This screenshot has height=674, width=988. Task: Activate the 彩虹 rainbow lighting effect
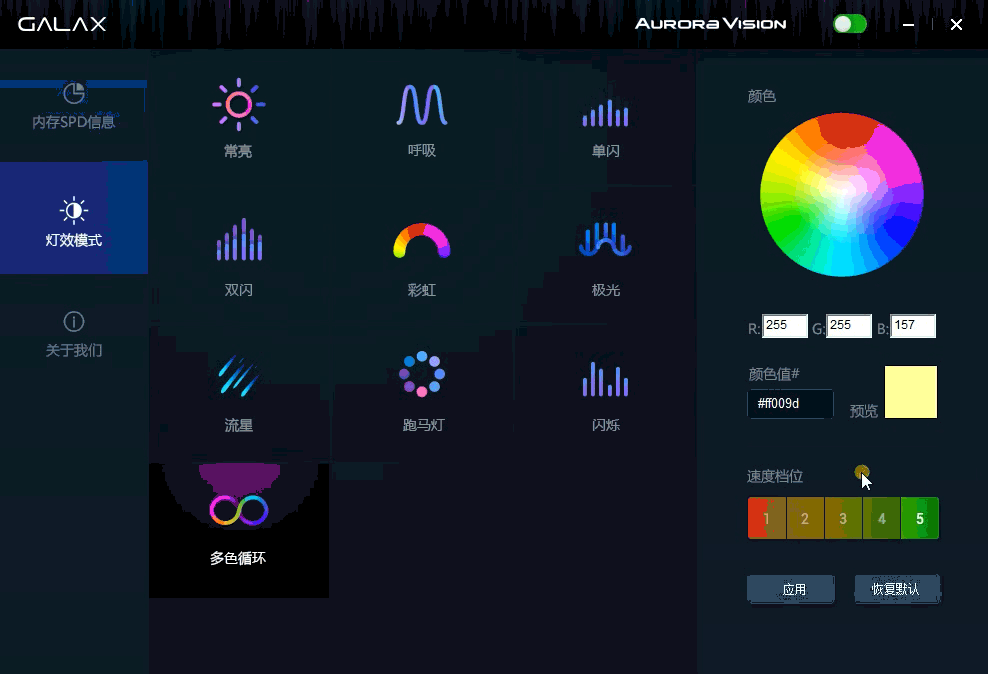click(x=421, y=242)
